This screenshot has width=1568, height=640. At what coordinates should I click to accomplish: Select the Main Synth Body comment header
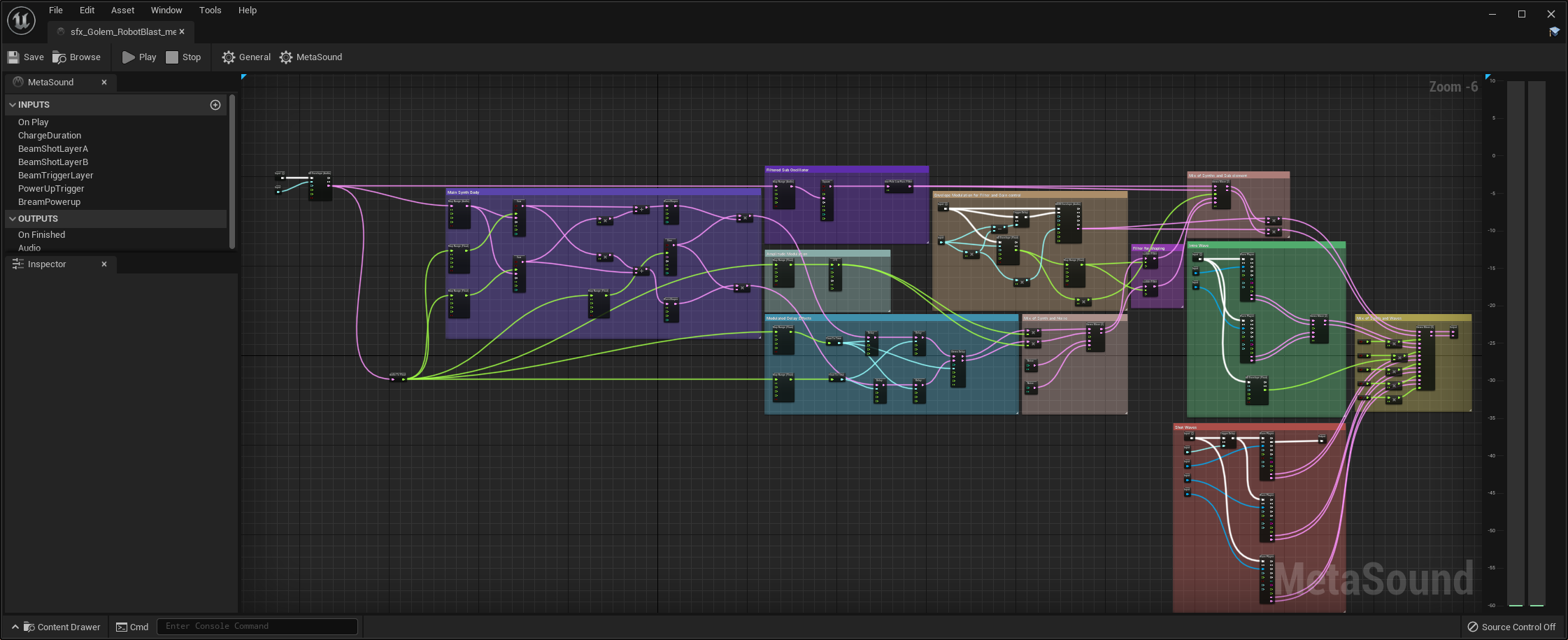pos(603,192)
